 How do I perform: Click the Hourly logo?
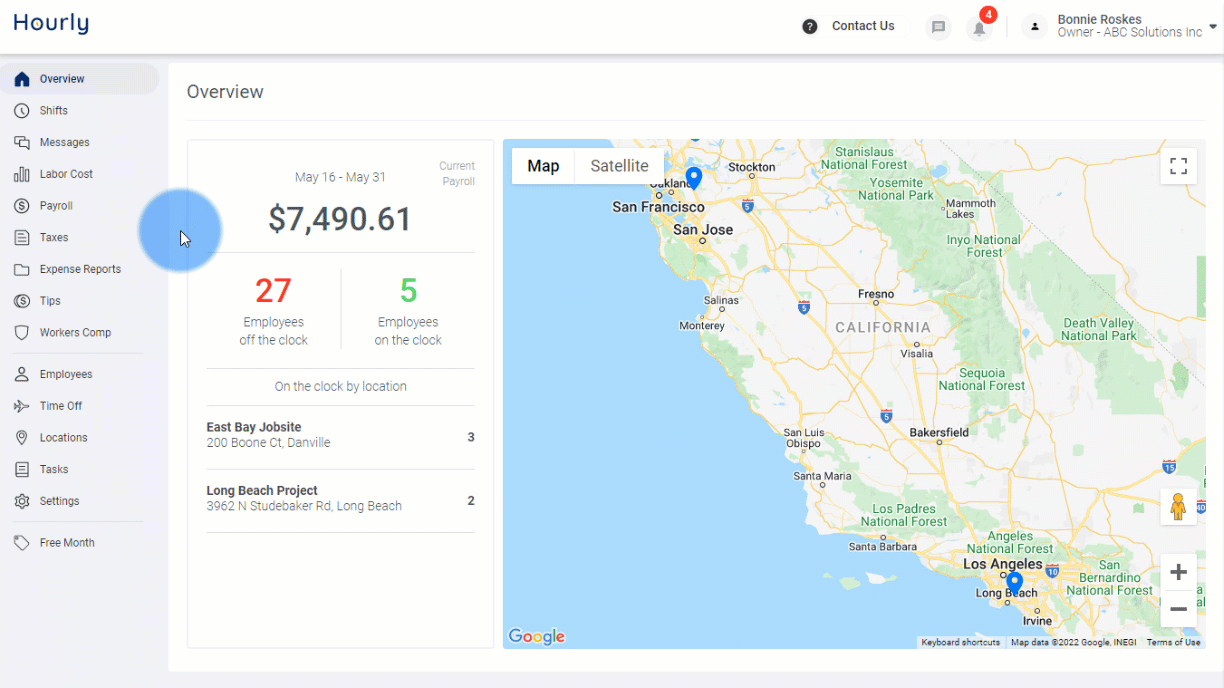pos(51,24)
